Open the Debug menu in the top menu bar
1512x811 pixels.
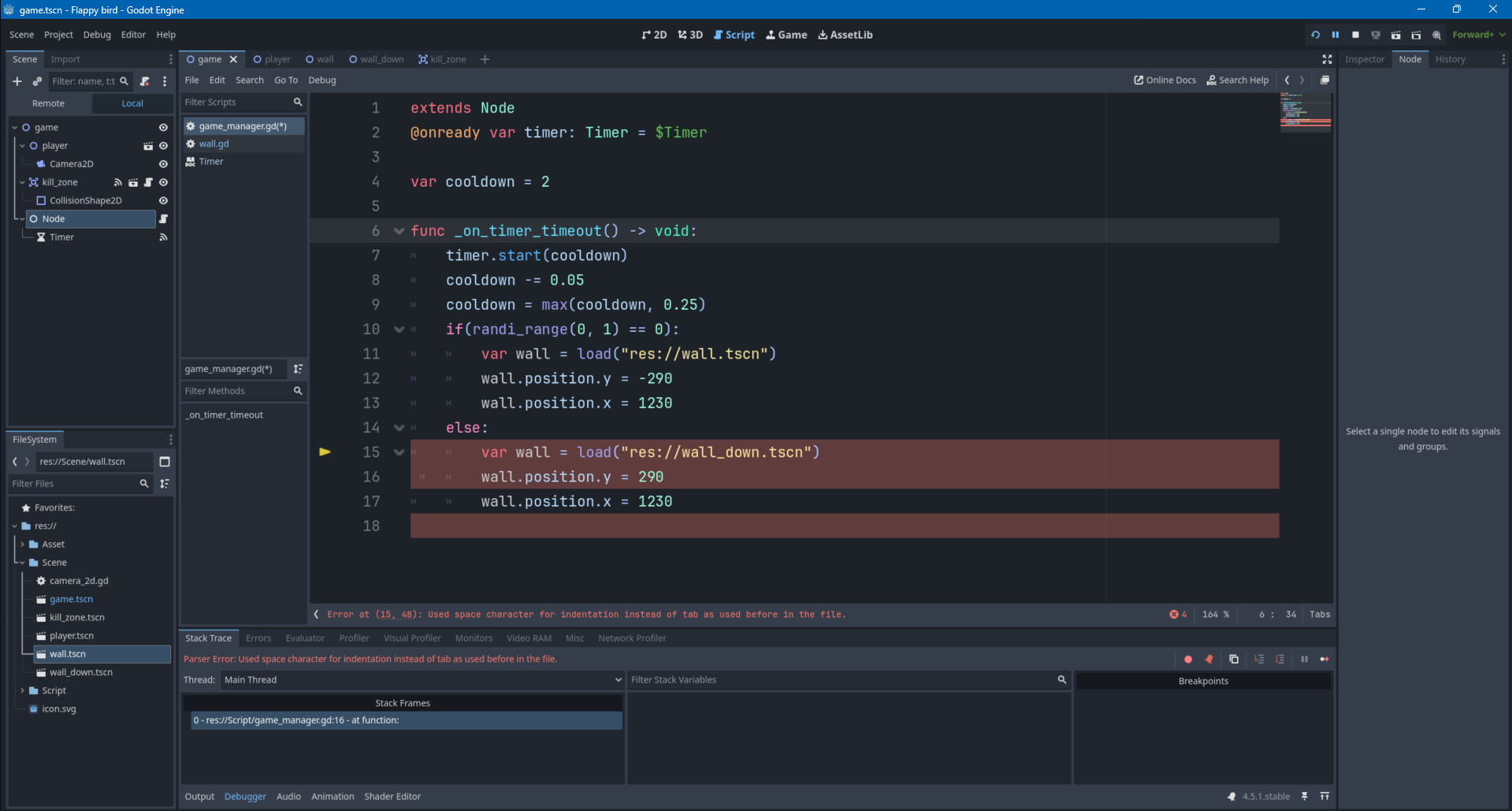click(97, 35)
